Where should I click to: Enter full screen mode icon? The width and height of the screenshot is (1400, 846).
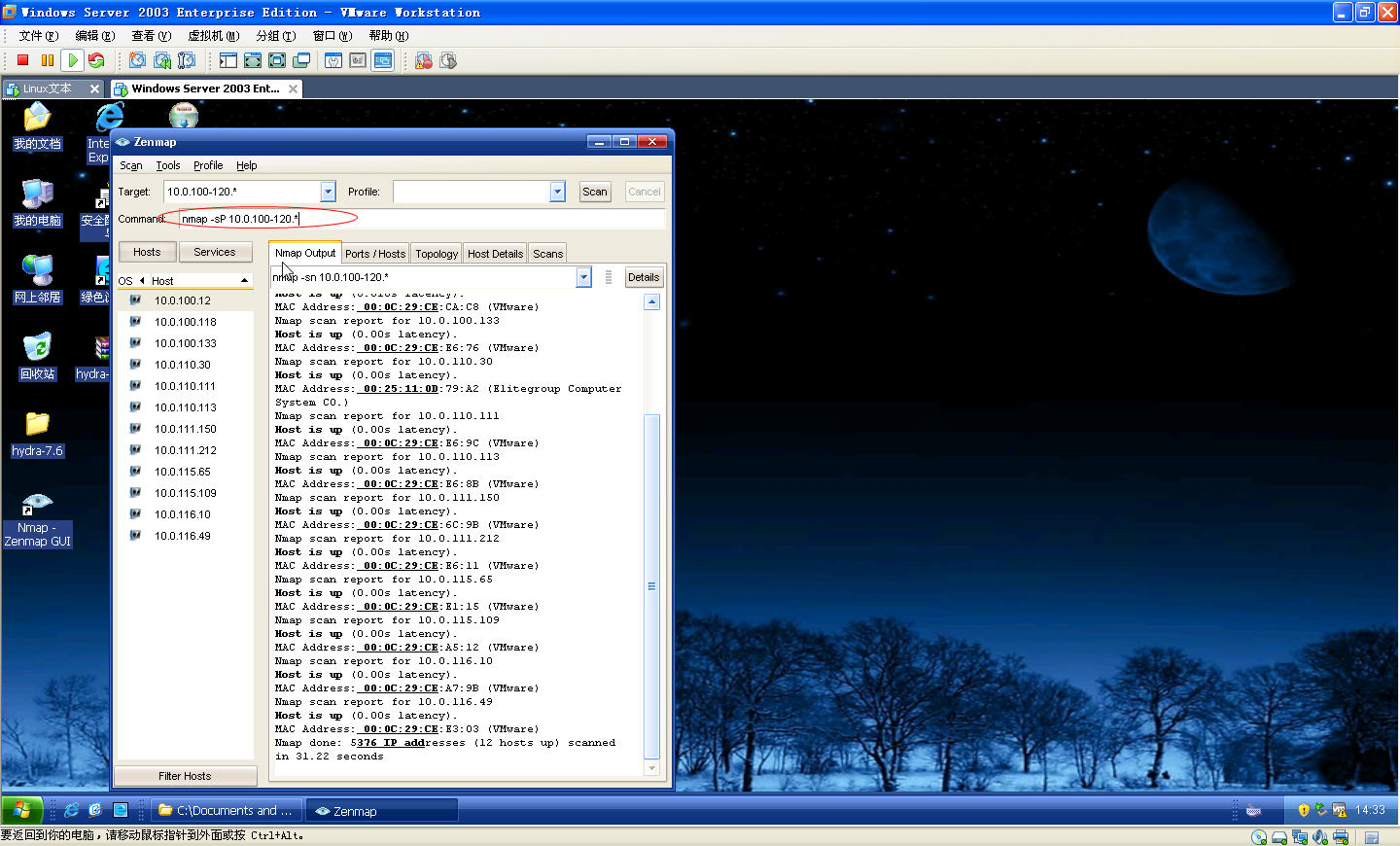277,60
